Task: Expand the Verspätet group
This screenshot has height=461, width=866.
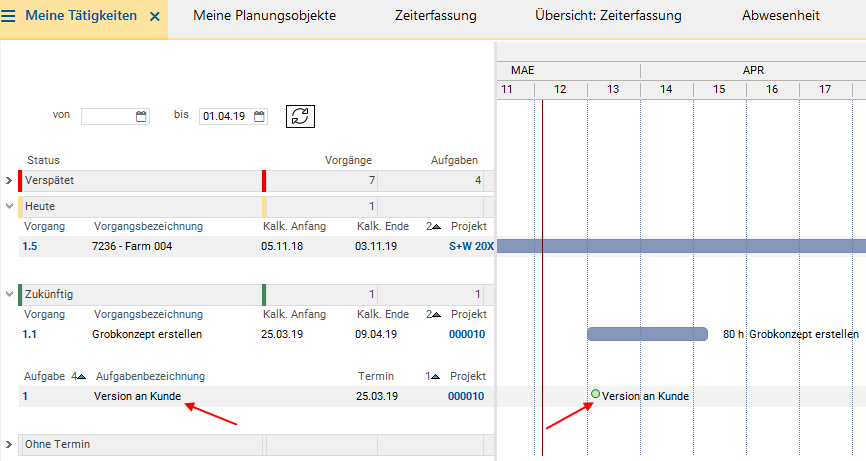Action: click(x=9, y=181)
